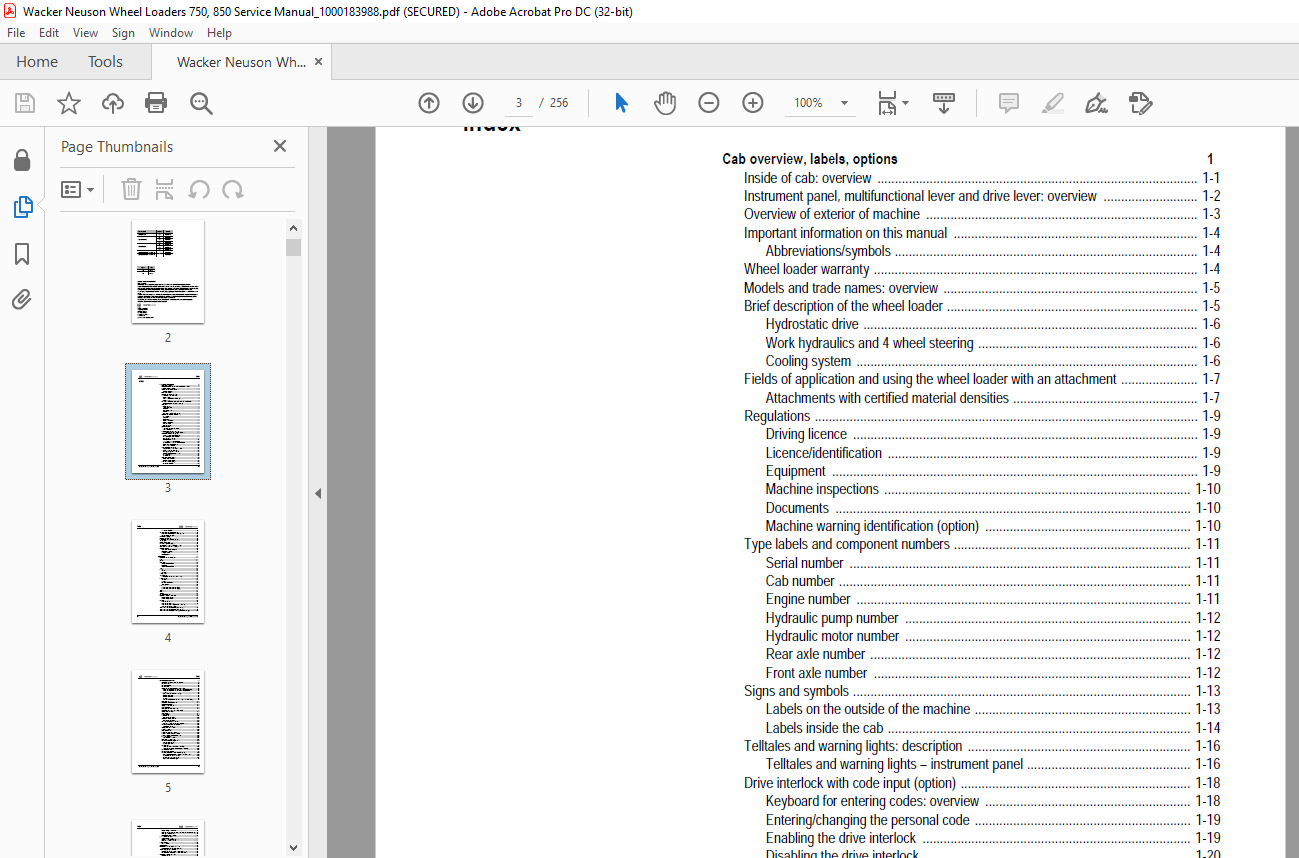The image size is (1299, 858).
Task: Select the page 3 thumbnail
Action: pyautogui.click(x=168, y=422)
